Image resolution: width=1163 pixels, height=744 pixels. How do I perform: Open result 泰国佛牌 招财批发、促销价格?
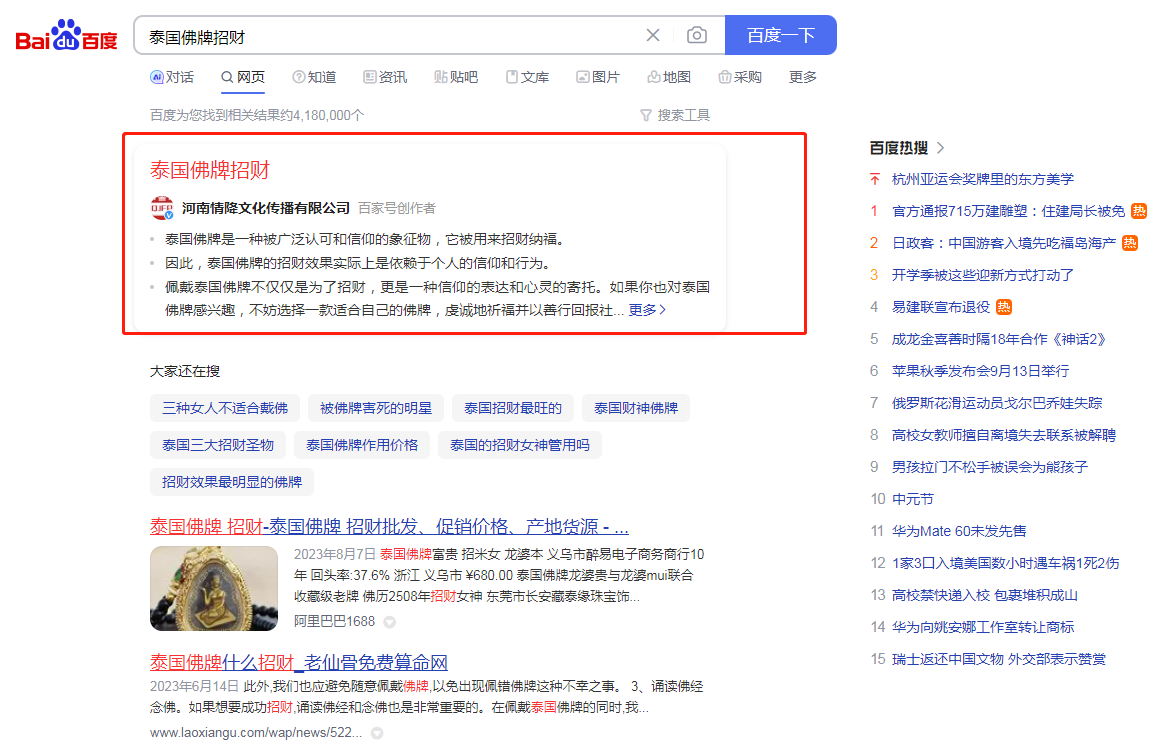point(389,527)
